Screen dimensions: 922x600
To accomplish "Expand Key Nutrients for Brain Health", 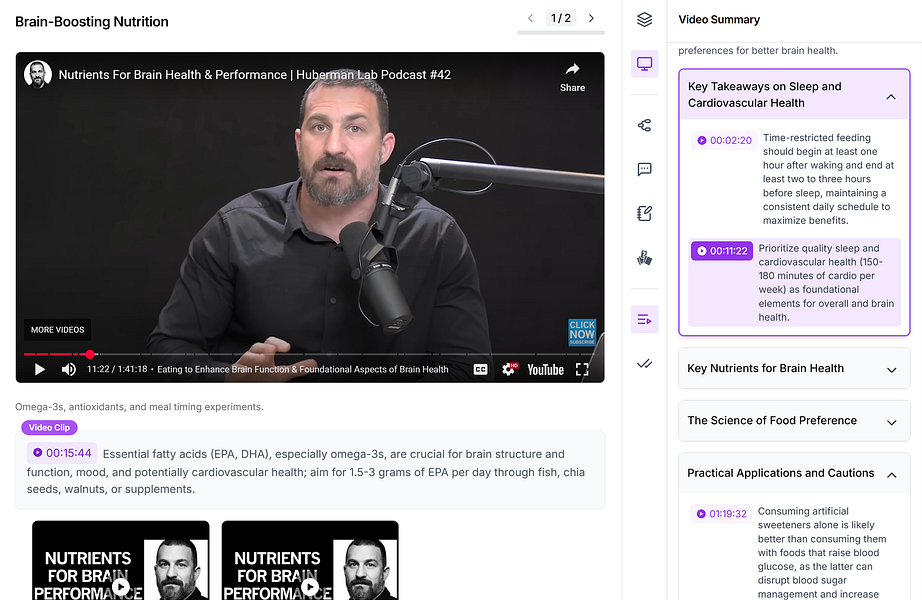I will tap(794, 369).
